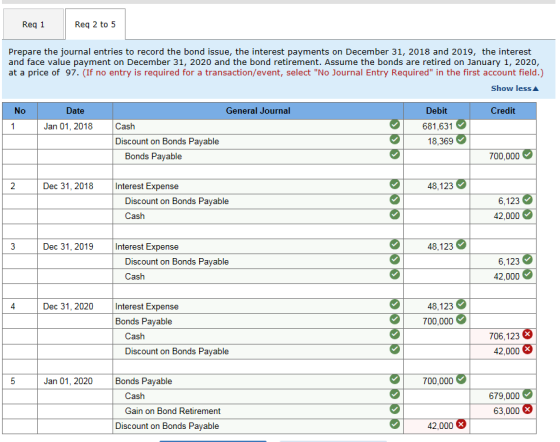This screenshot has height=442, width=560.
Task: Click red X icon beside 42,000 debit in entry 5
Action: 461,424
